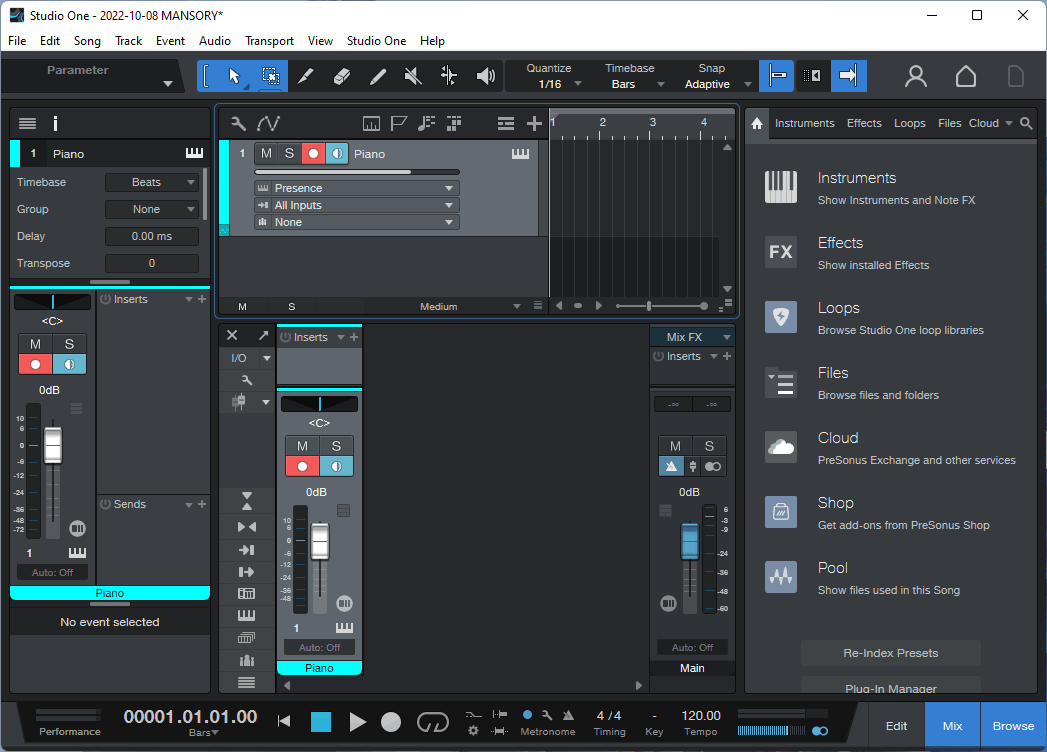Pick the Listen tool from the toolbar
This screenshot has height=752, width=1047.
(485, 75)
